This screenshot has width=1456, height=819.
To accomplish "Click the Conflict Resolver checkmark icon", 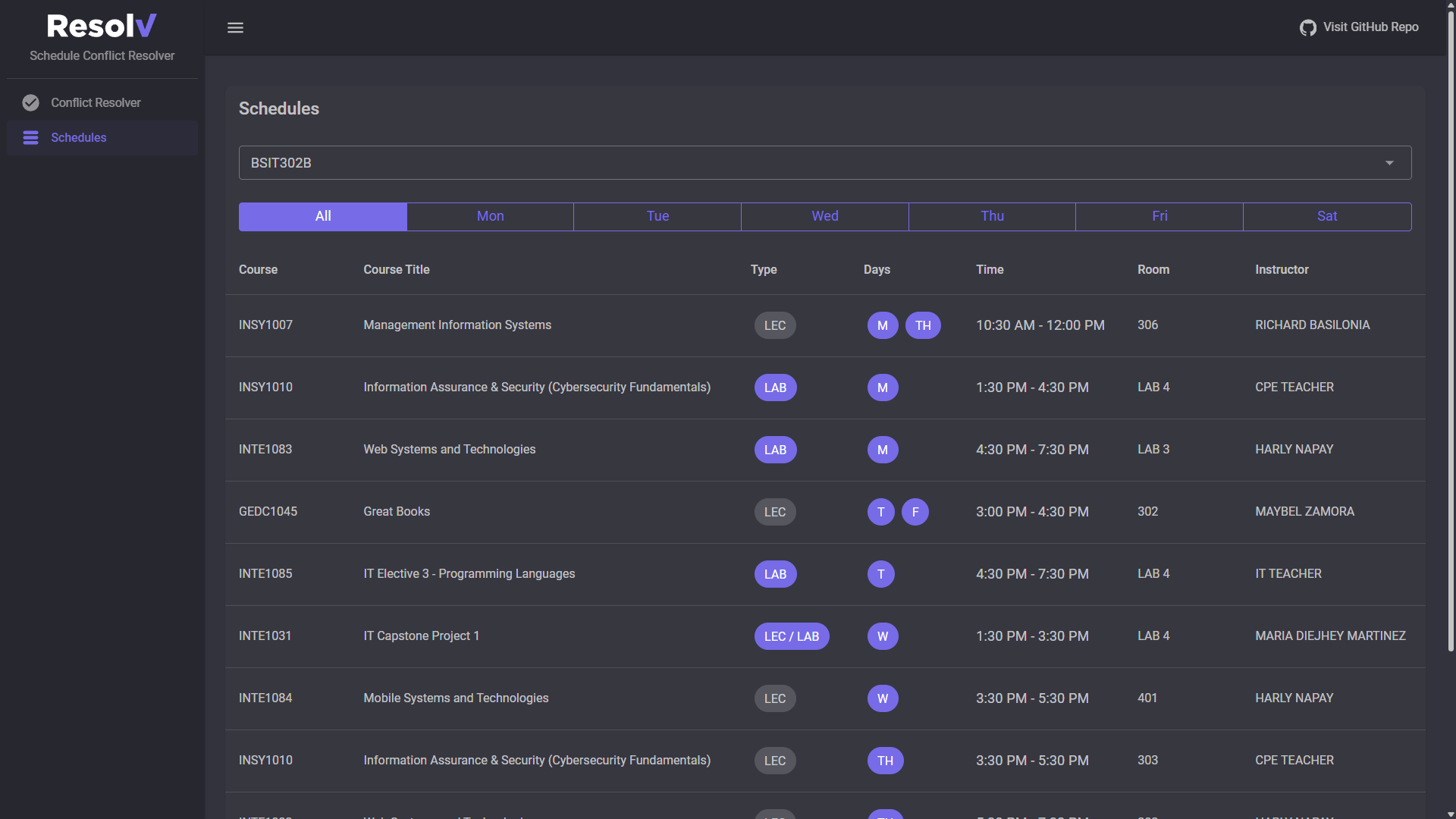I will 30,102.
